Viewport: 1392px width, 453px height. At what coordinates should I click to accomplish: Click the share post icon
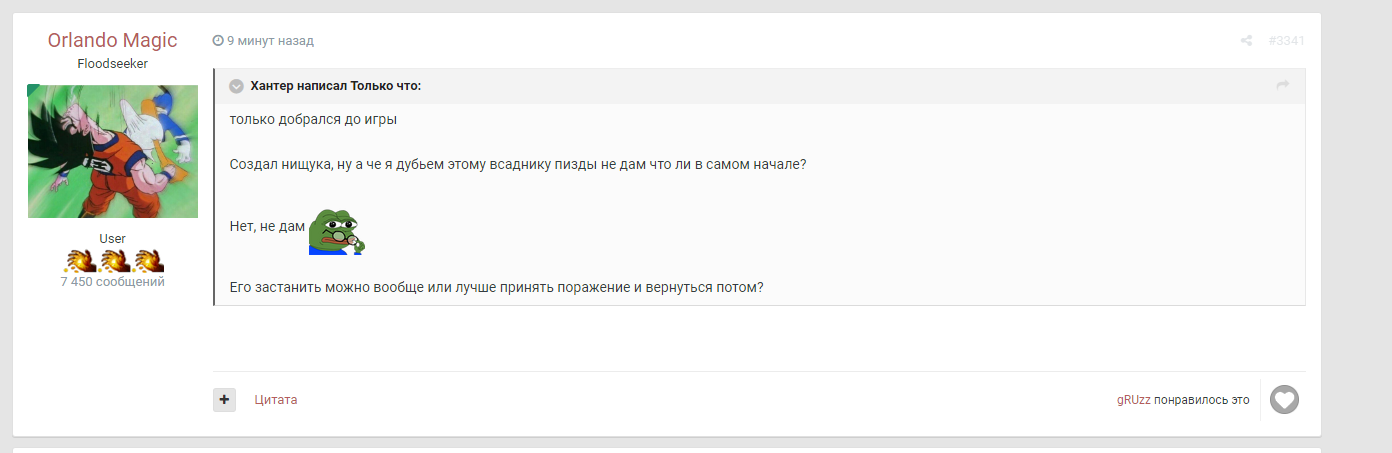[1246, 41]
